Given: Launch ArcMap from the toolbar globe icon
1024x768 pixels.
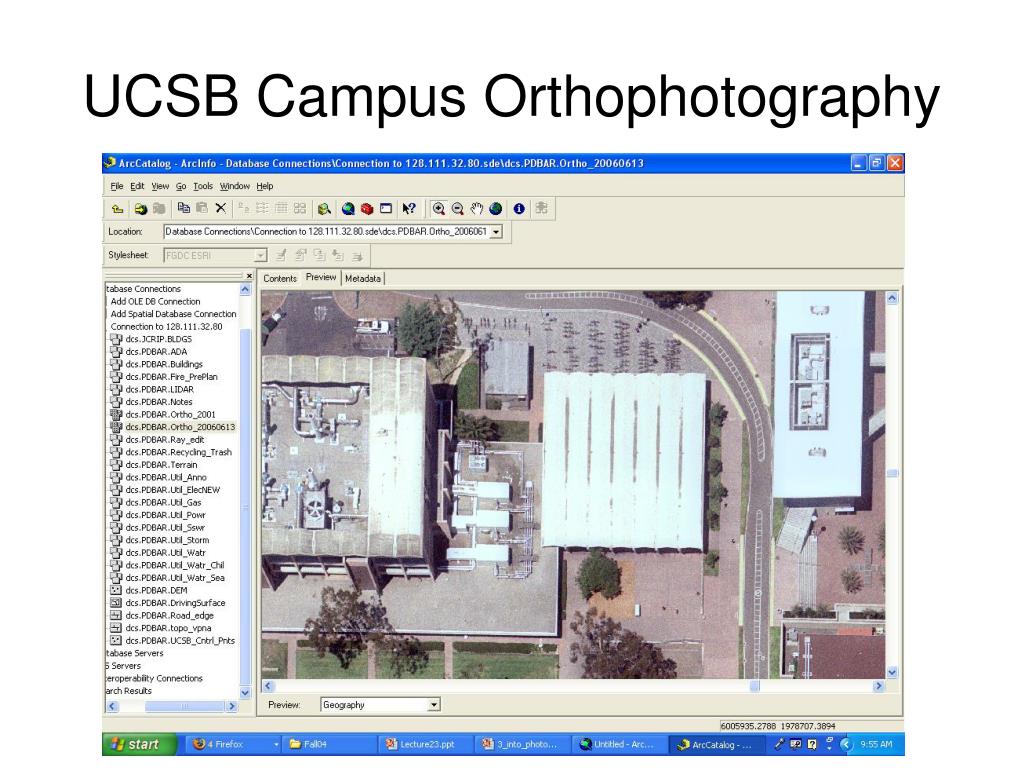Looking at the screenshot, I should 348,209.
